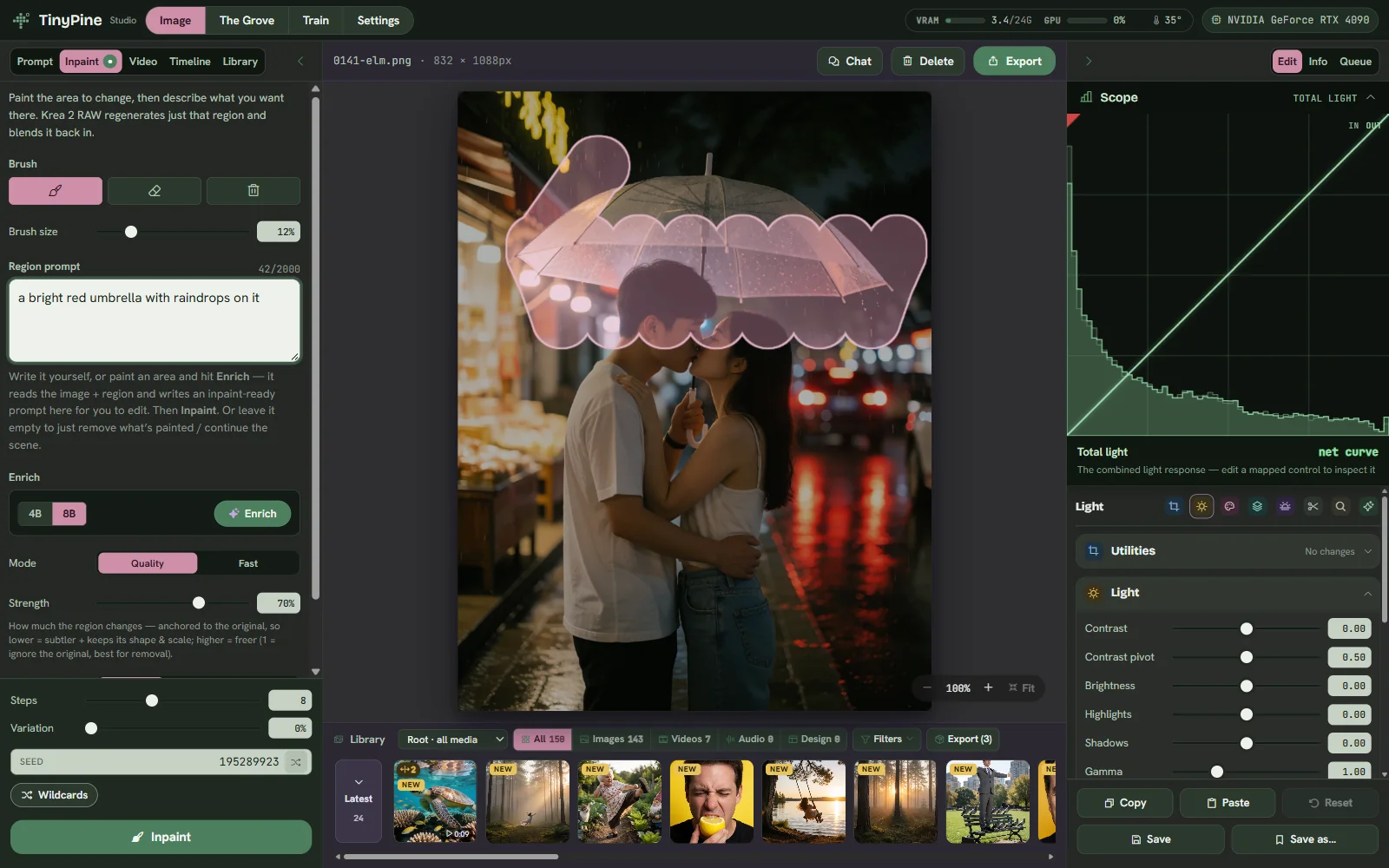Image resolution: width=1389 pixels, height=868 pixels.
Task: Expand the Latest 24 group
Action: [x=359, y=801]
